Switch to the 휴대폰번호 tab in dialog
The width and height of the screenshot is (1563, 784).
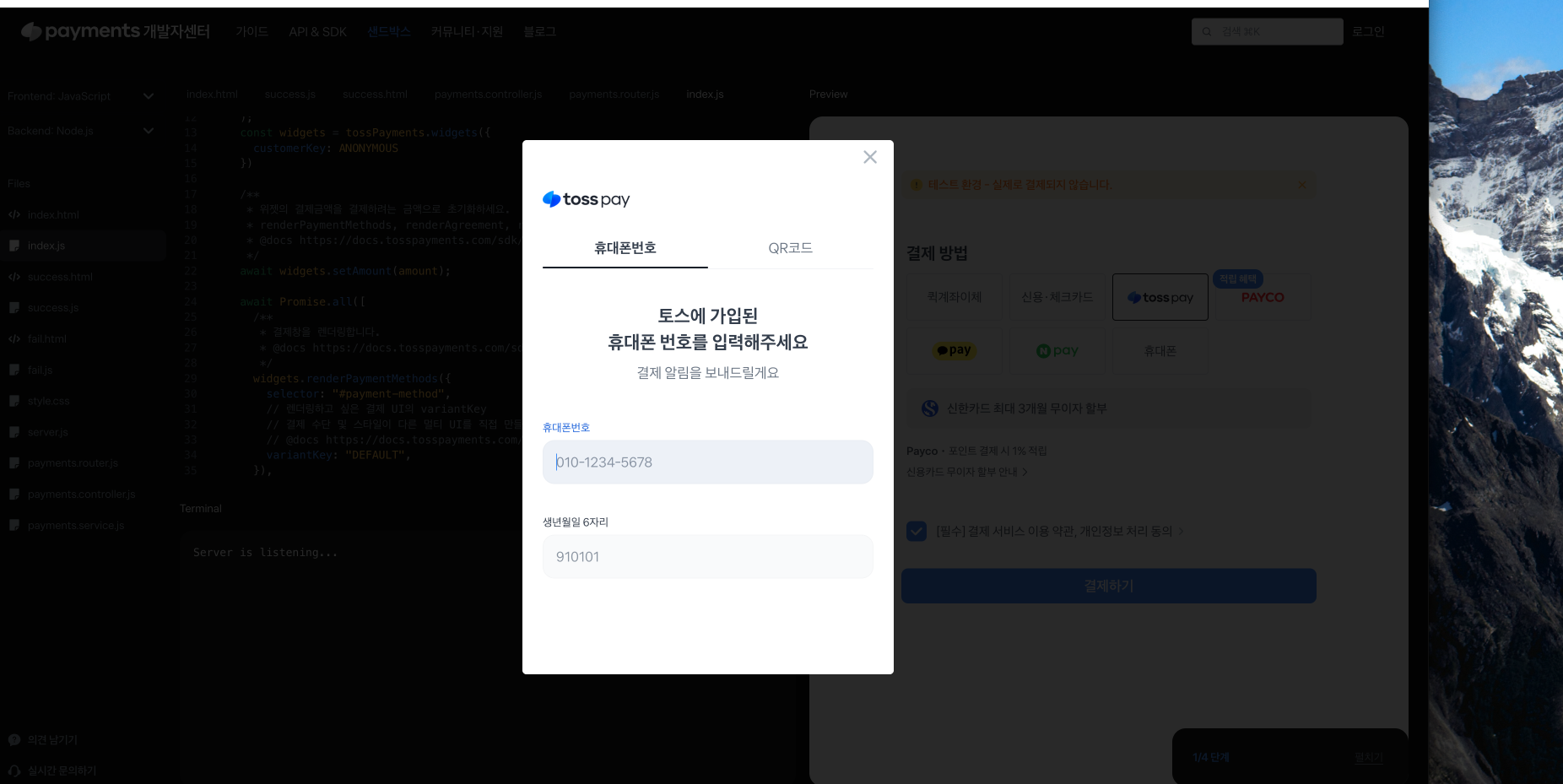click(625, 248)
